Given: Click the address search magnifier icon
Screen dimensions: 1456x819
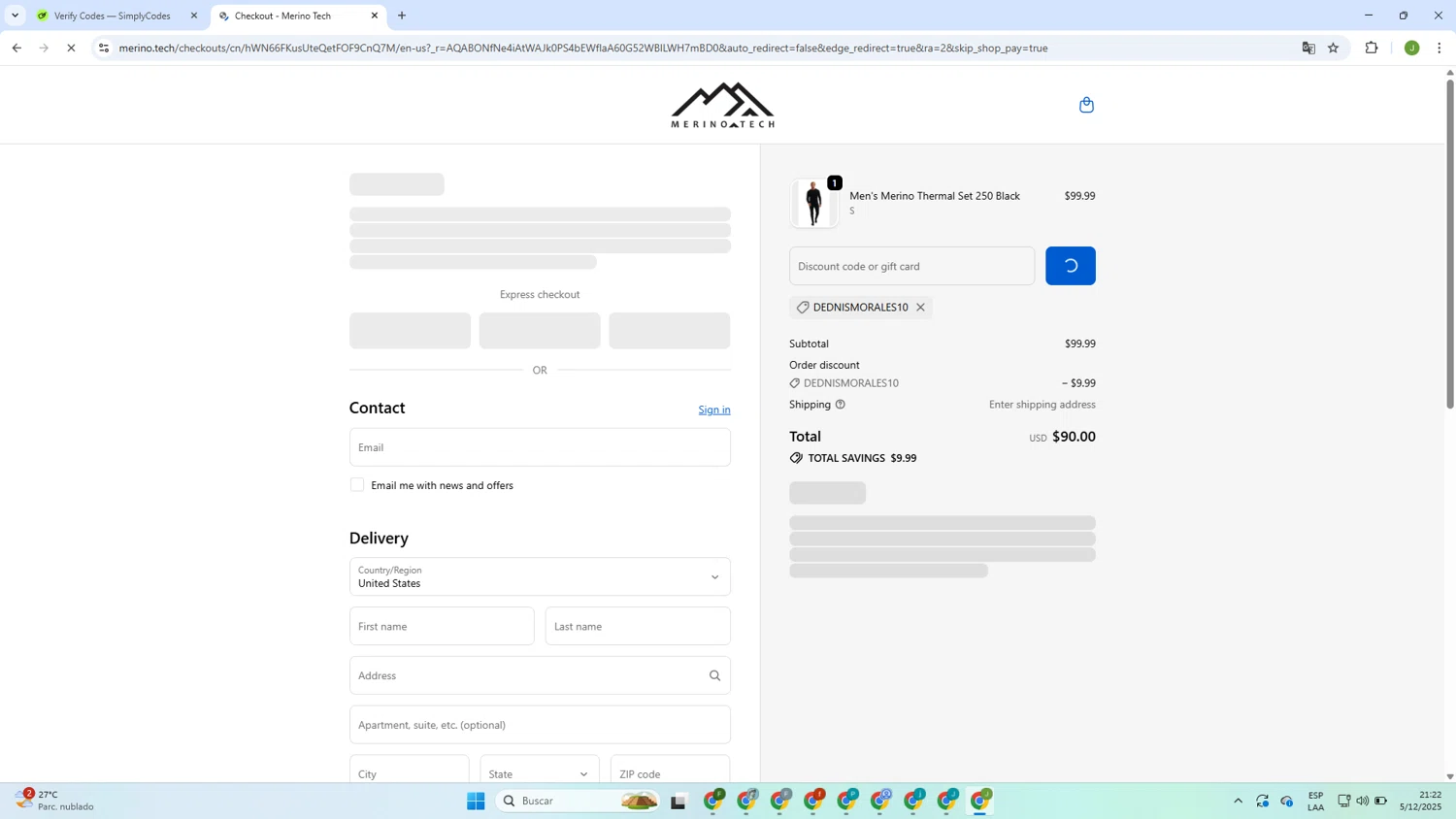Looking at the screenshot, I should (714, 675).
